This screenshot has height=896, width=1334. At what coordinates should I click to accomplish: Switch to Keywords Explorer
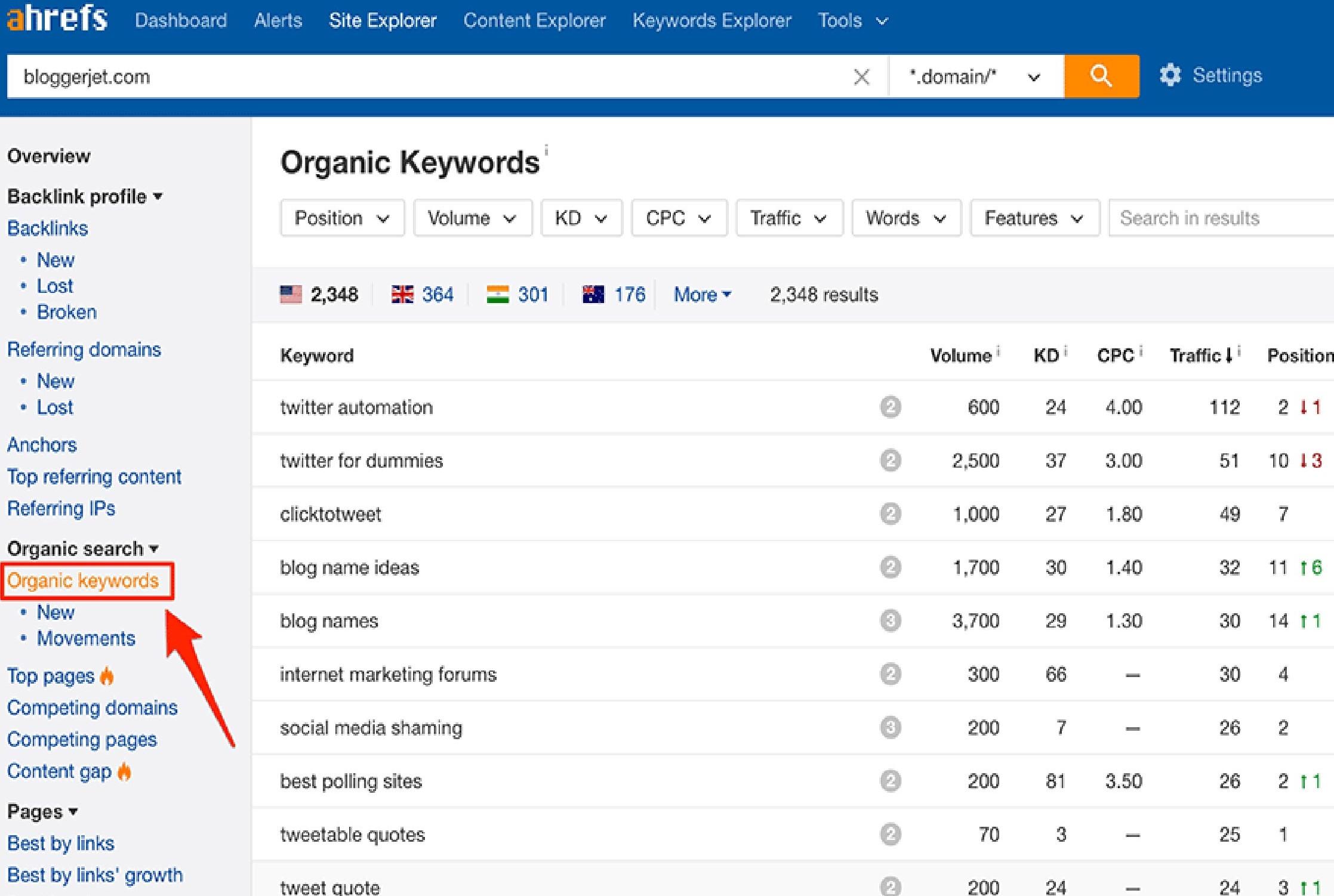[x=712, y=20]
